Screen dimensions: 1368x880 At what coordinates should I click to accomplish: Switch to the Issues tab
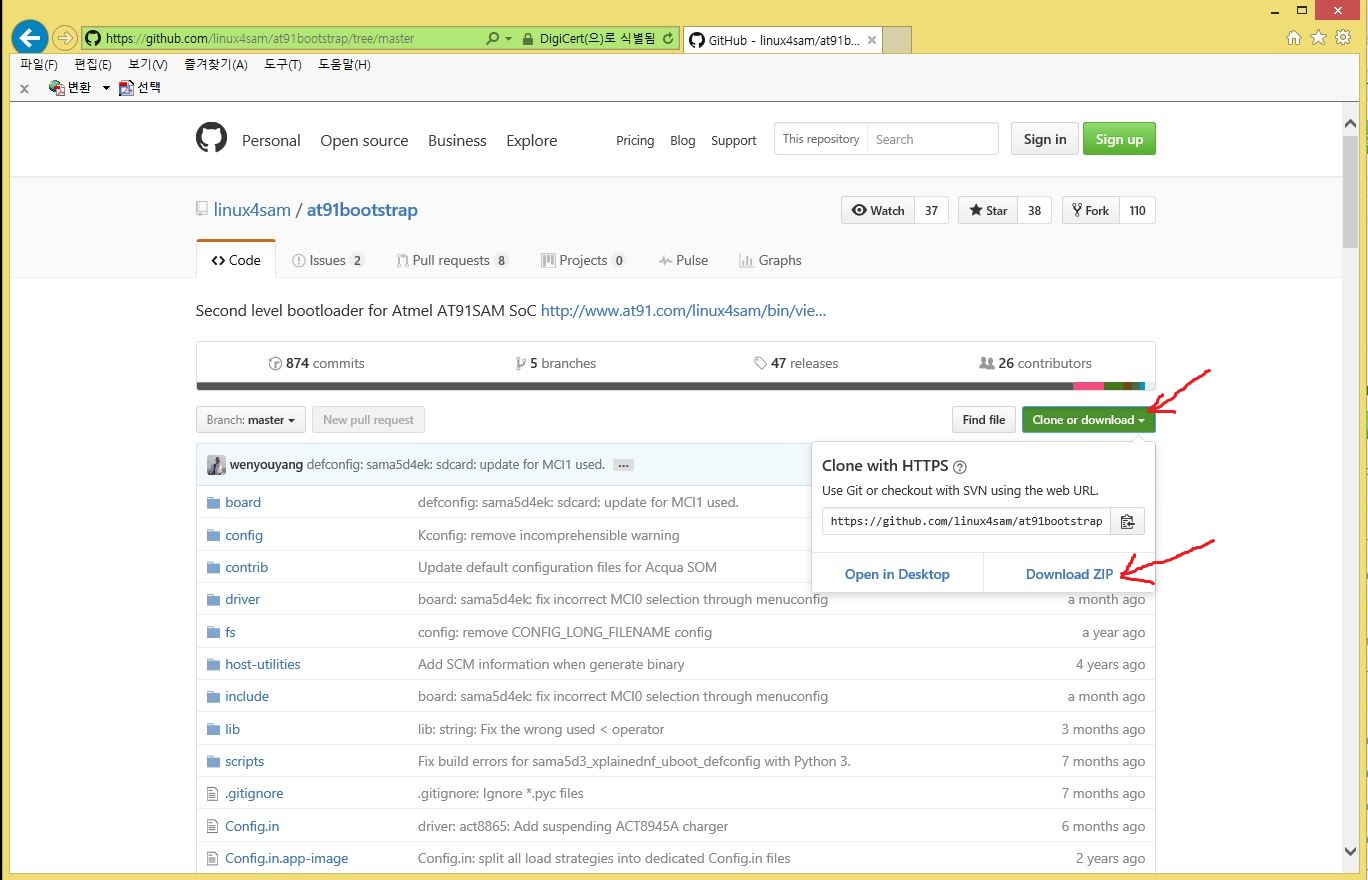click(x=327, y=260)
